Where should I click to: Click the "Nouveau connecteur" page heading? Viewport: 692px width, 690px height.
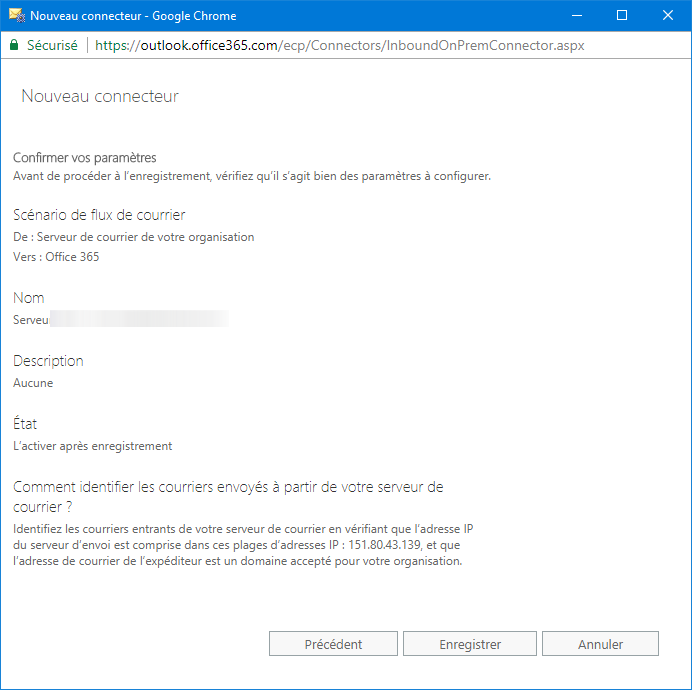coord(100,97)
